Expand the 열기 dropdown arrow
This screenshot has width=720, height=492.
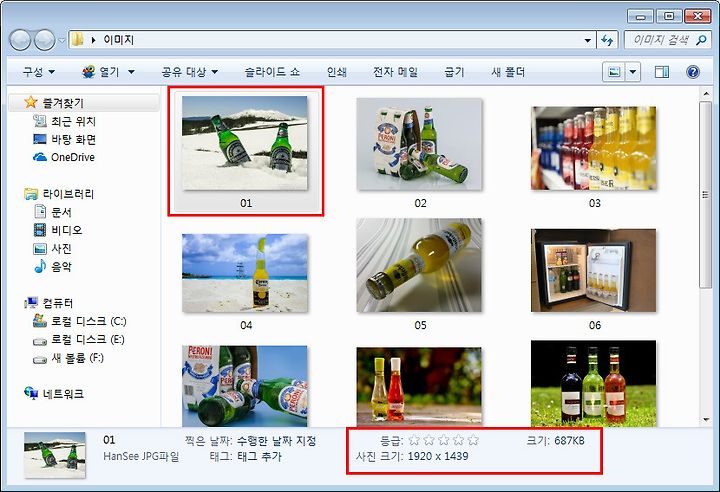(131, 72)
